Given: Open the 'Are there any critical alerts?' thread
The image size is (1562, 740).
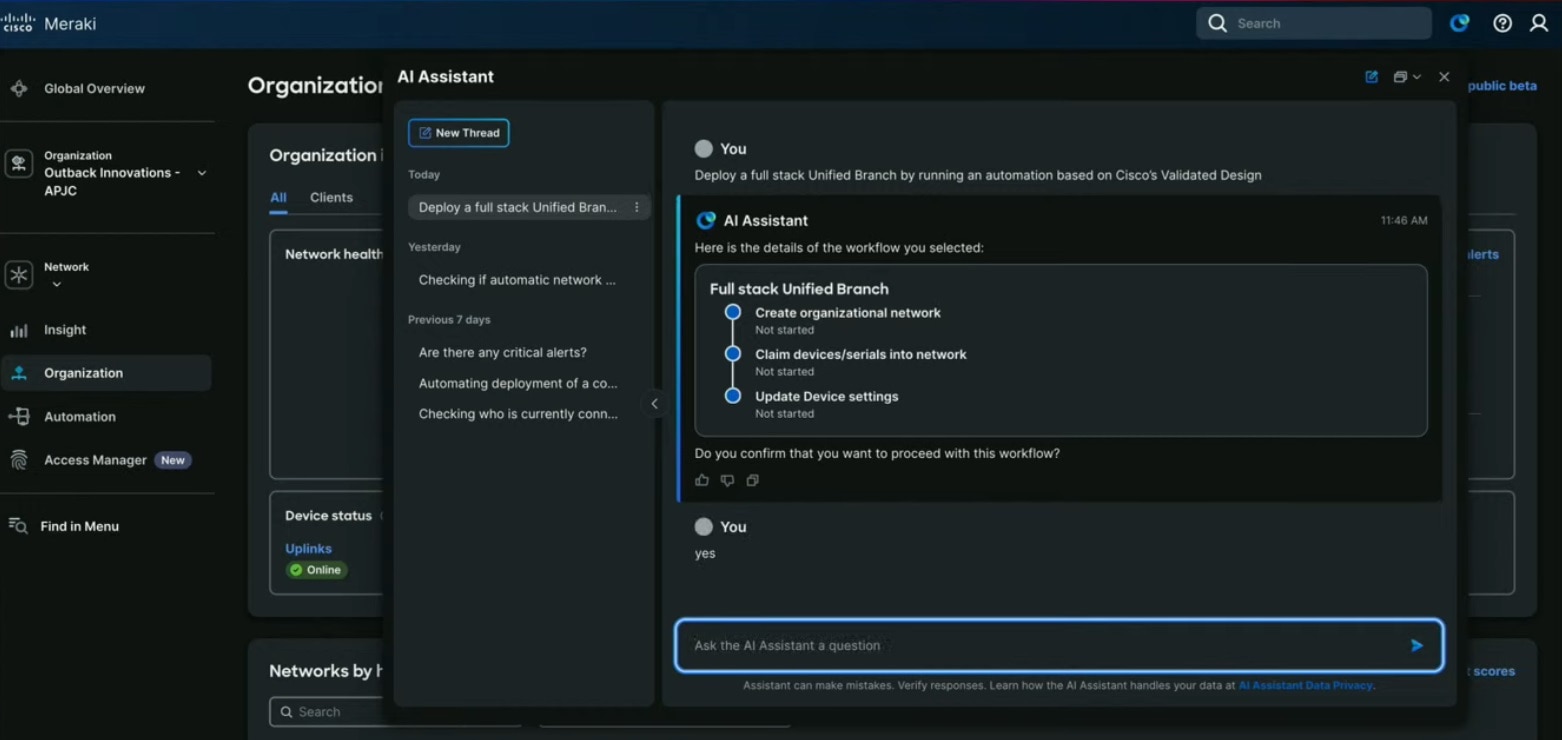Looking at the screenshot, I should pyautogui.click(x=502, y=352).
